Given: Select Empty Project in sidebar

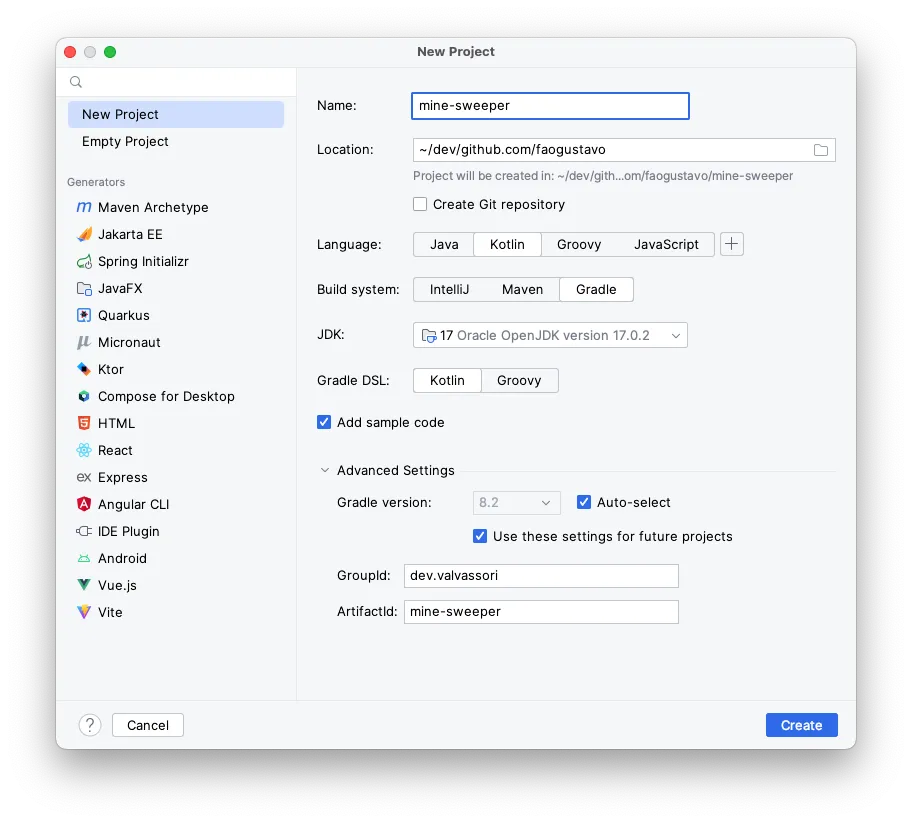Looking at the screenshot, I should click(x=176, y=141).
